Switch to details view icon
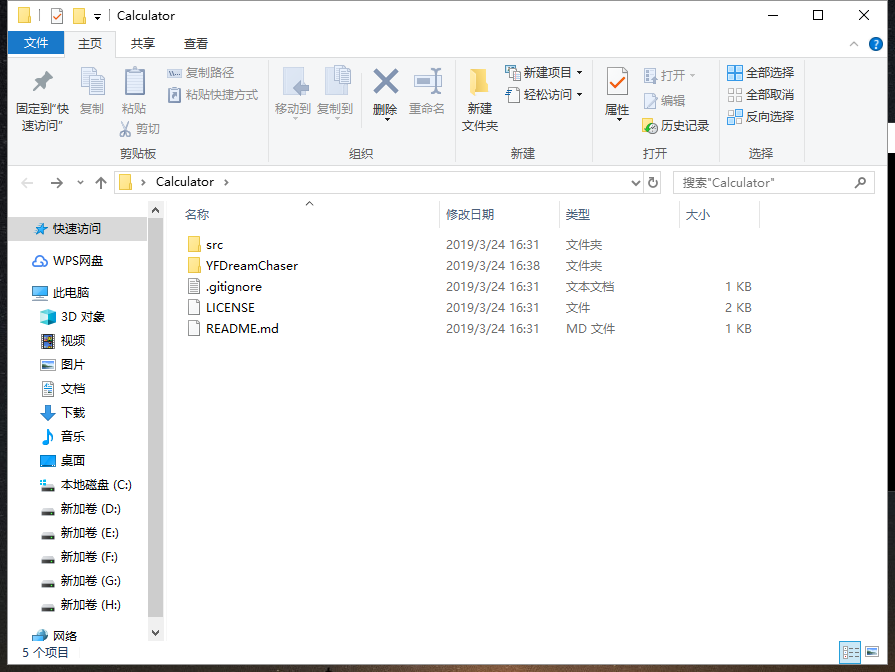This screenshot has width=895, height=672. coord(850,652)
